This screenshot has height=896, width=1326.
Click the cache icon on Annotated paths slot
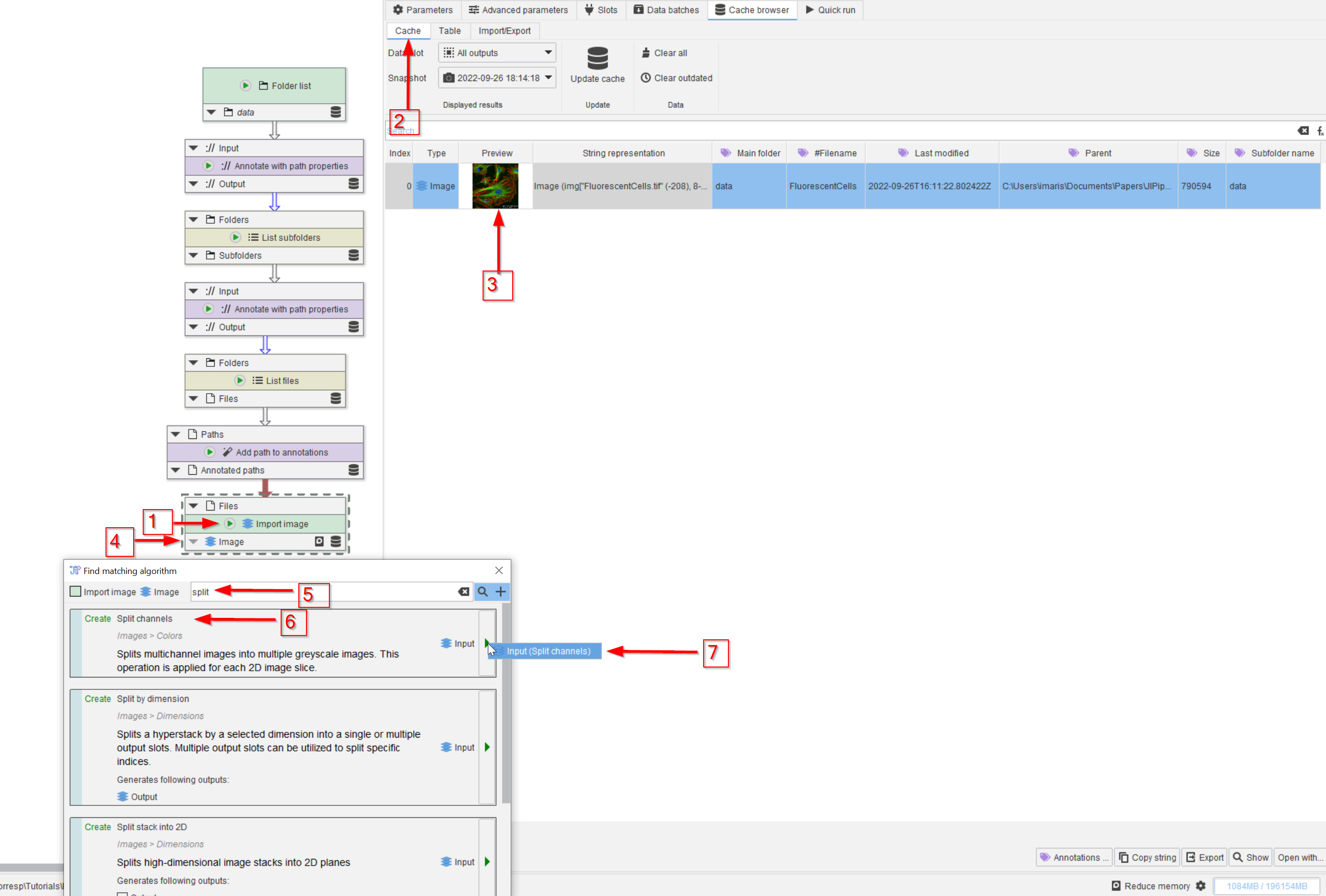(354, 470)
